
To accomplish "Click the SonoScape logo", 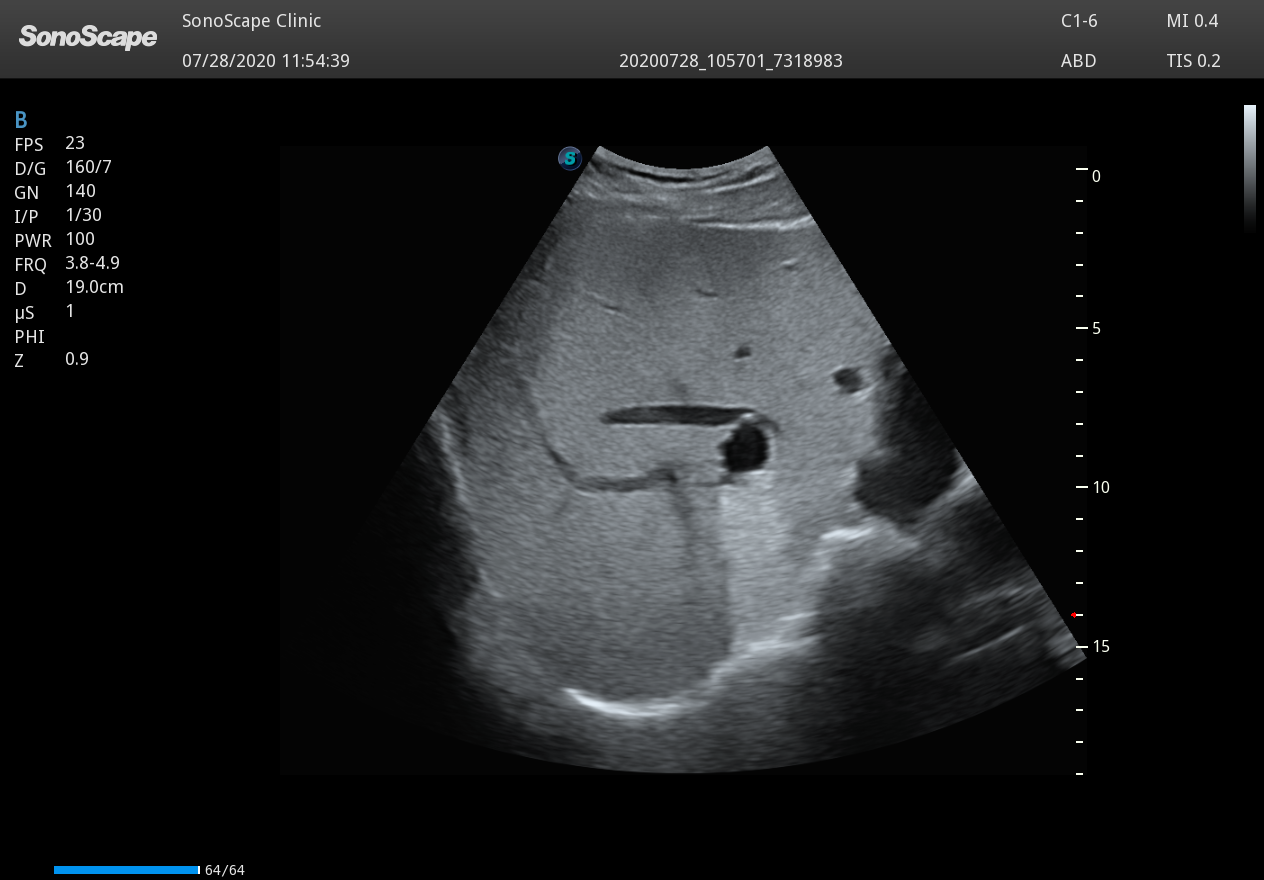I will [88, 38].
